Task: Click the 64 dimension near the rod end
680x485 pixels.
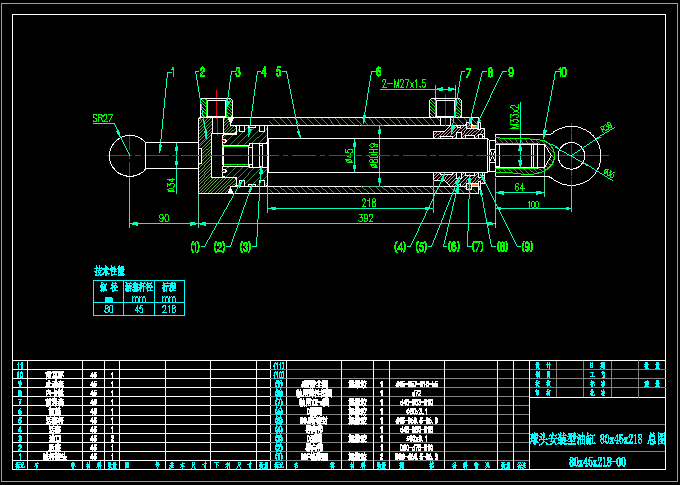Action: (520, 188)
